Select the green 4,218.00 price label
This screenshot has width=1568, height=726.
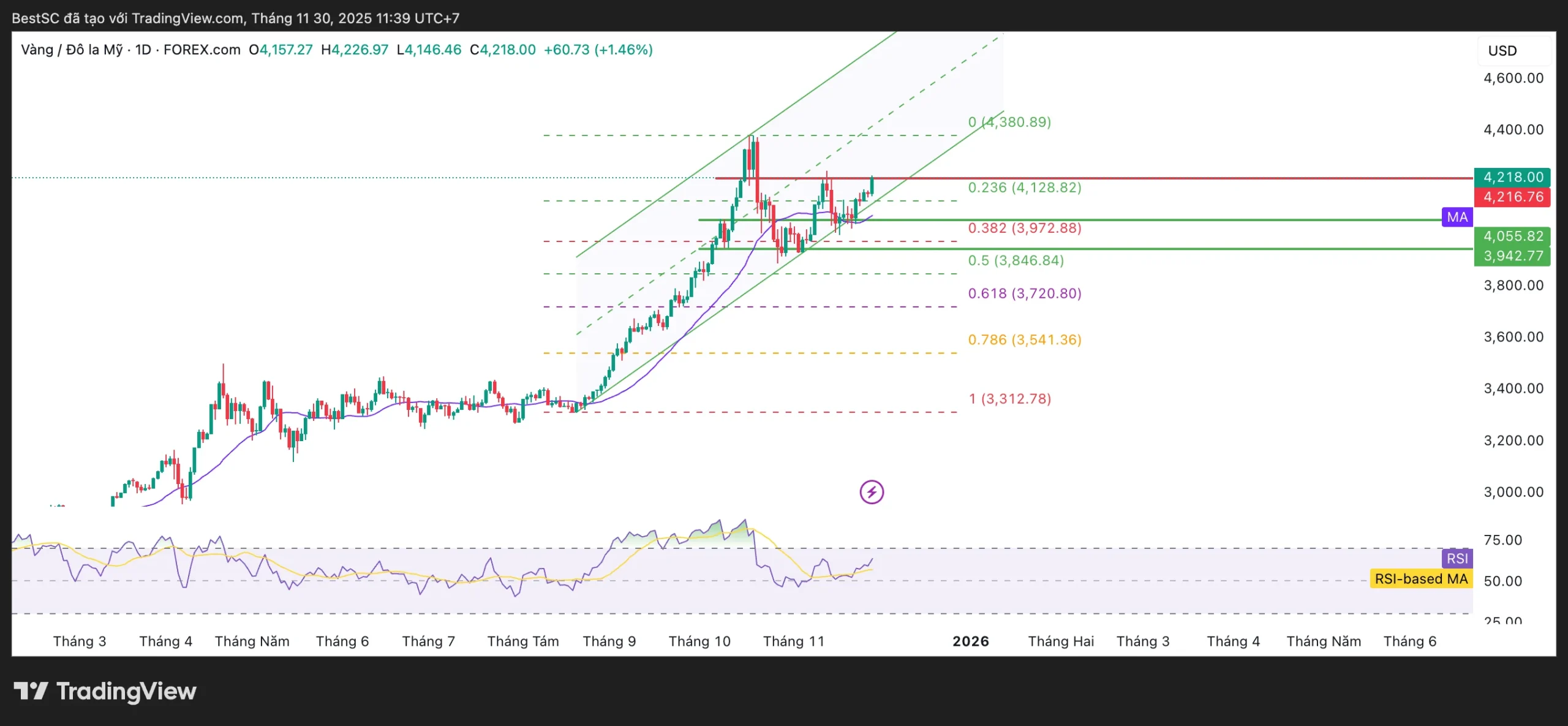[1512, 177]
